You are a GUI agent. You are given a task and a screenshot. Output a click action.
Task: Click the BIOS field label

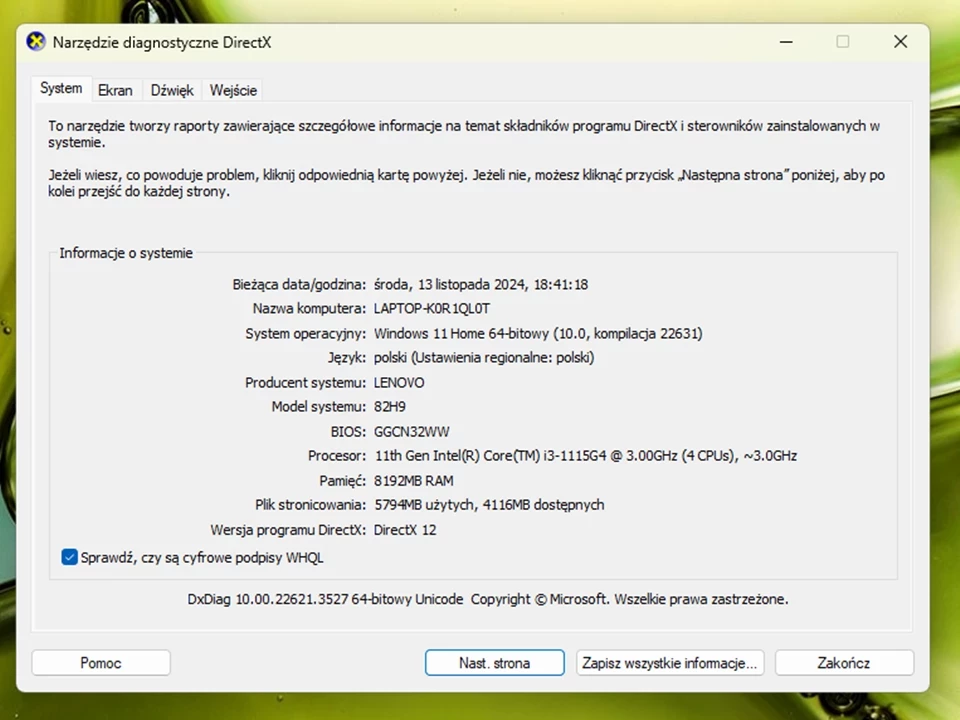pyautogui.click(x=348, y=432)
